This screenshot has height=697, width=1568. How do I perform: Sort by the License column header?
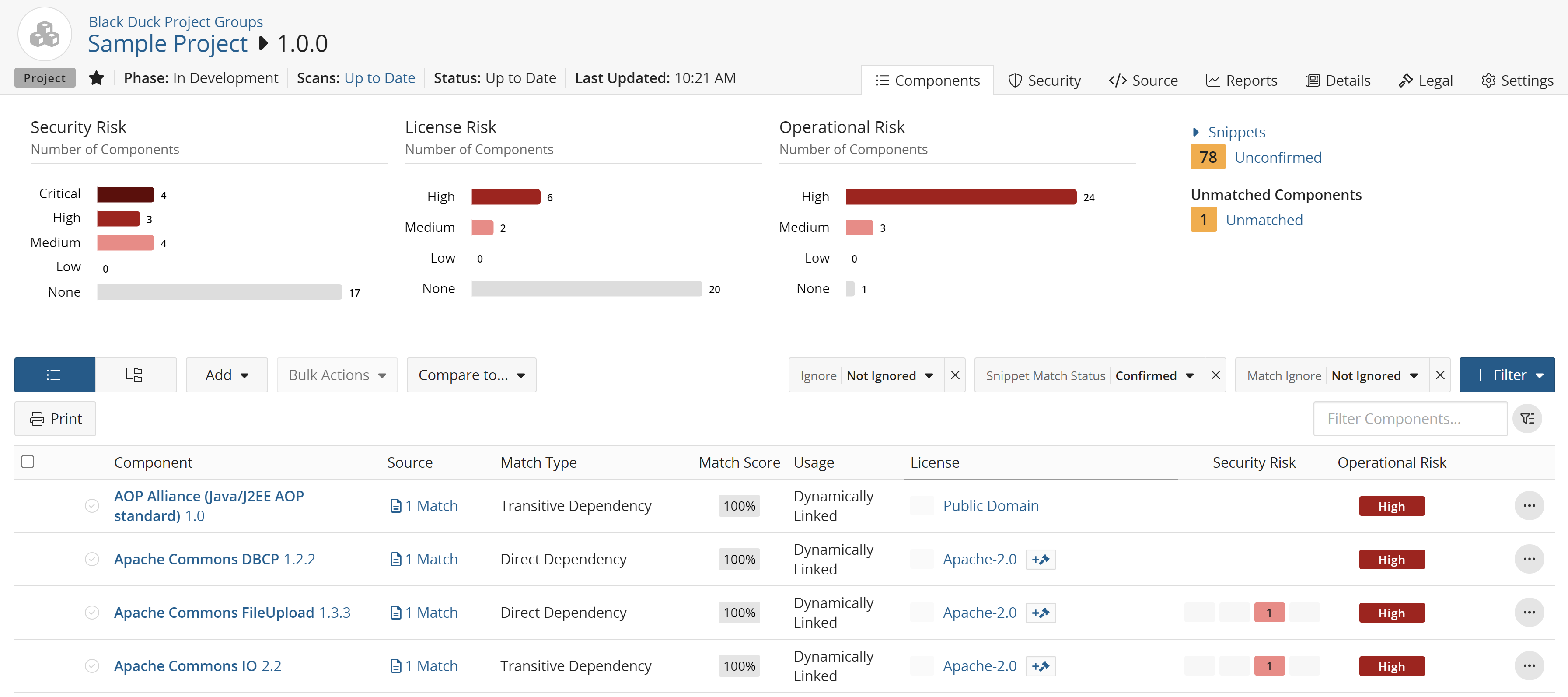(934, 462)
